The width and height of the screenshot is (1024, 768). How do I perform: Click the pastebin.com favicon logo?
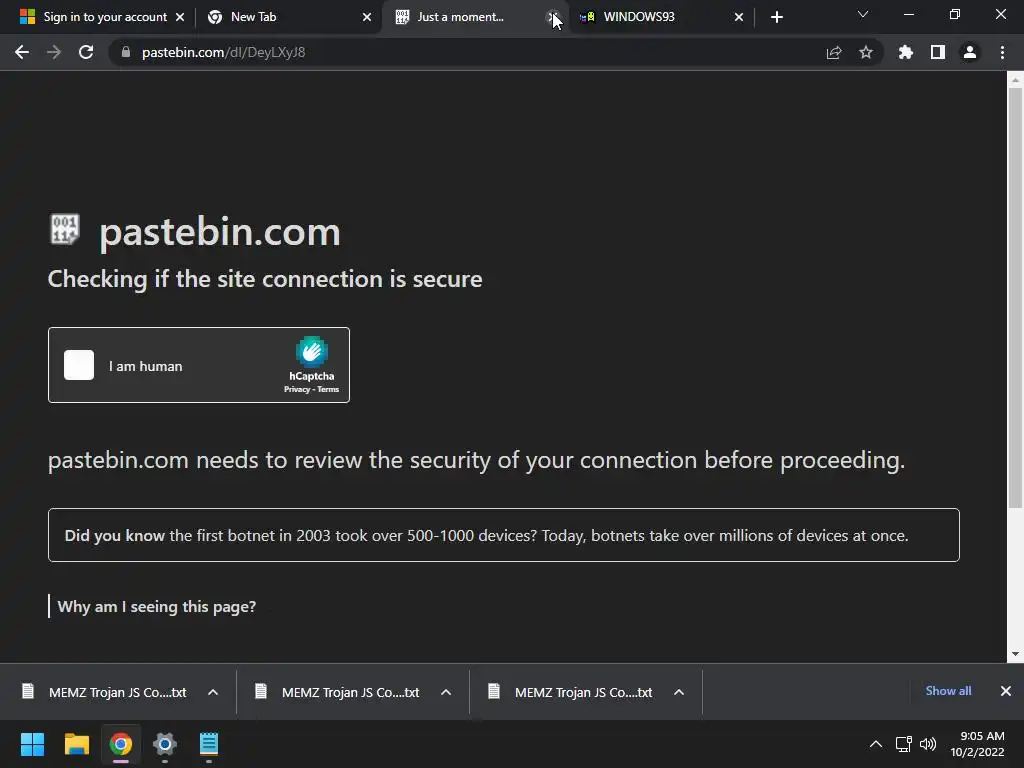[65, 229]
